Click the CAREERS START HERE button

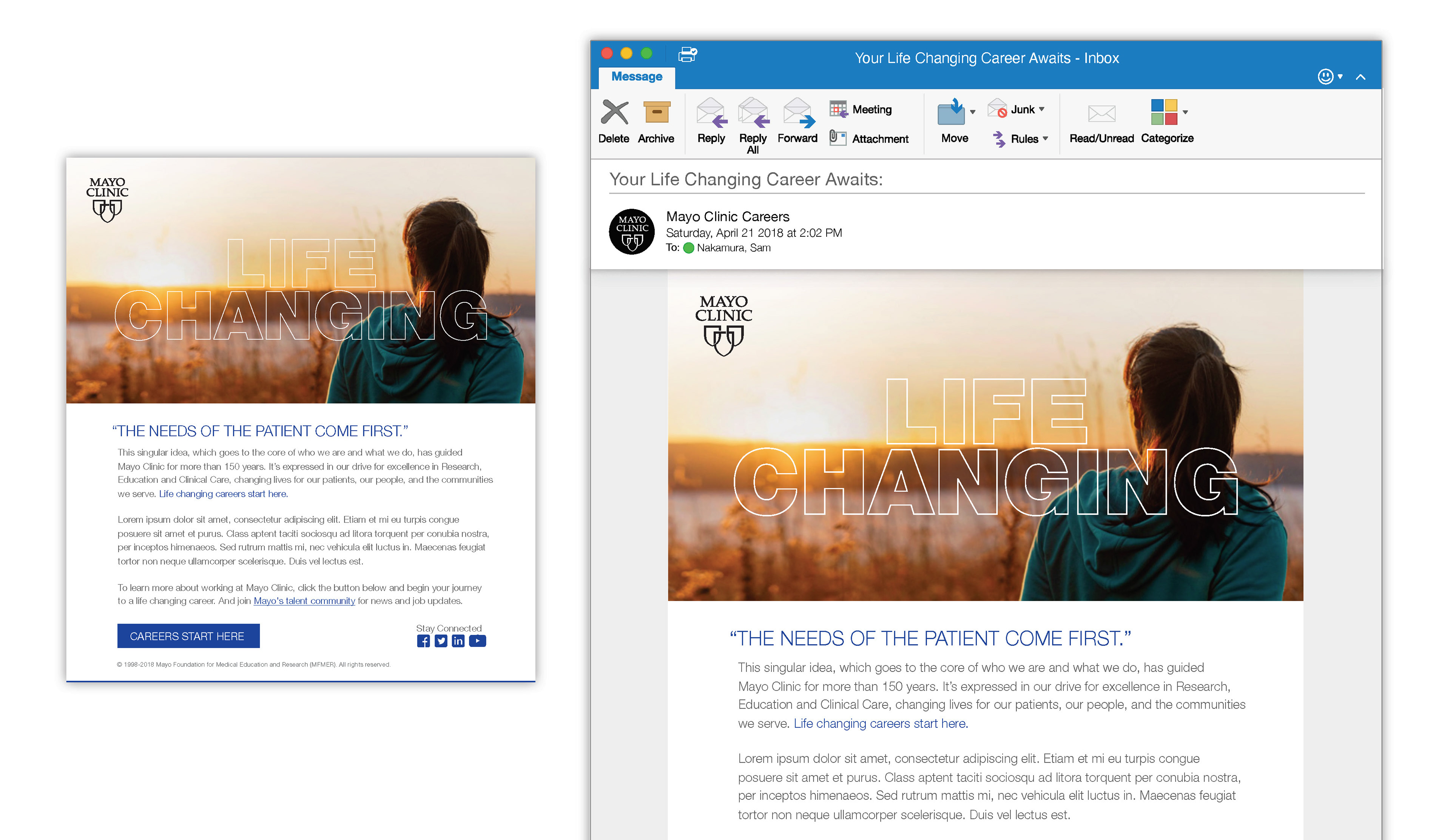click(x=188, y=637)
